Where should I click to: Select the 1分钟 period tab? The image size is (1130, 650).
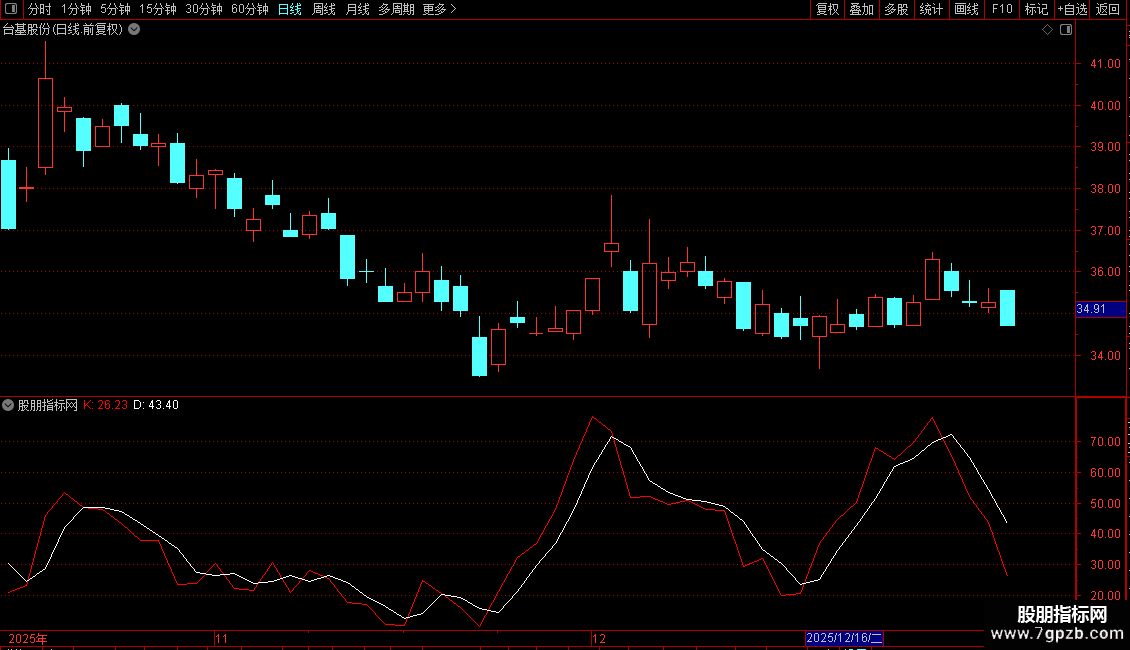pos(76,9)
